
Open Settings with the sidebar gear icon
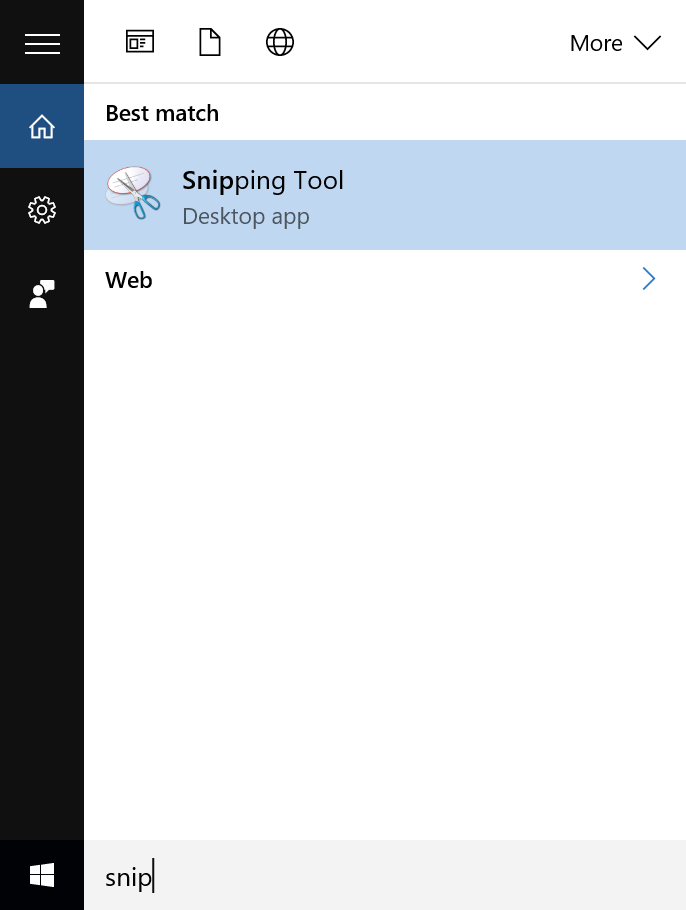[x=41, y=210]
